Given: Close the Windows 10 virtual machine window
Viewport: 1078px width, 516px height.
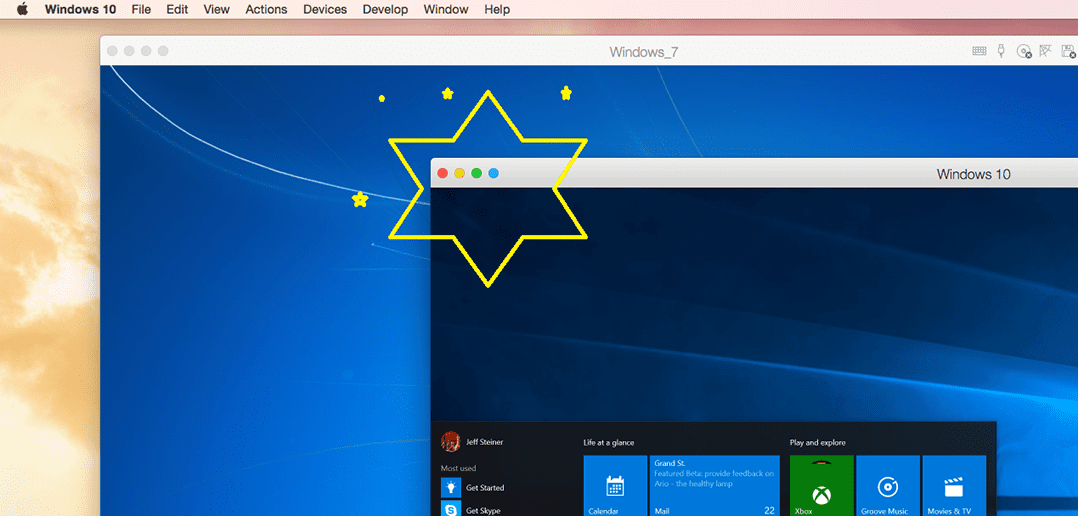Looking at the screenshot, I should click(443, 173).
